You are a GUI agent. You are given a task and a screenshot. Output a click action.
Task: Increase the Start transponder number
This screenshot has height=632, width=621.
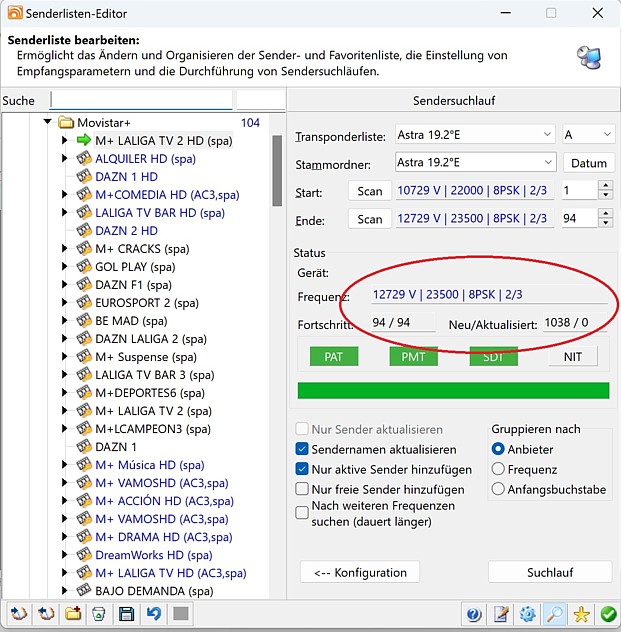[606, 185]
